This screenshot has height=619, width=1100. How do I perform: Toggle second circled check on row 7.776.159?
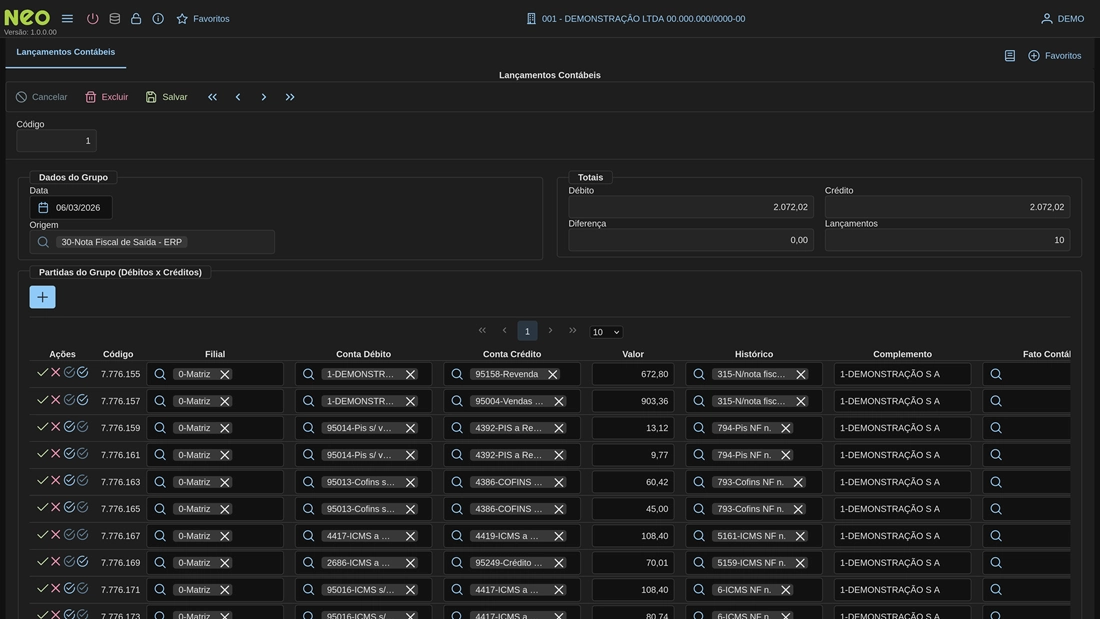[82, 427]
